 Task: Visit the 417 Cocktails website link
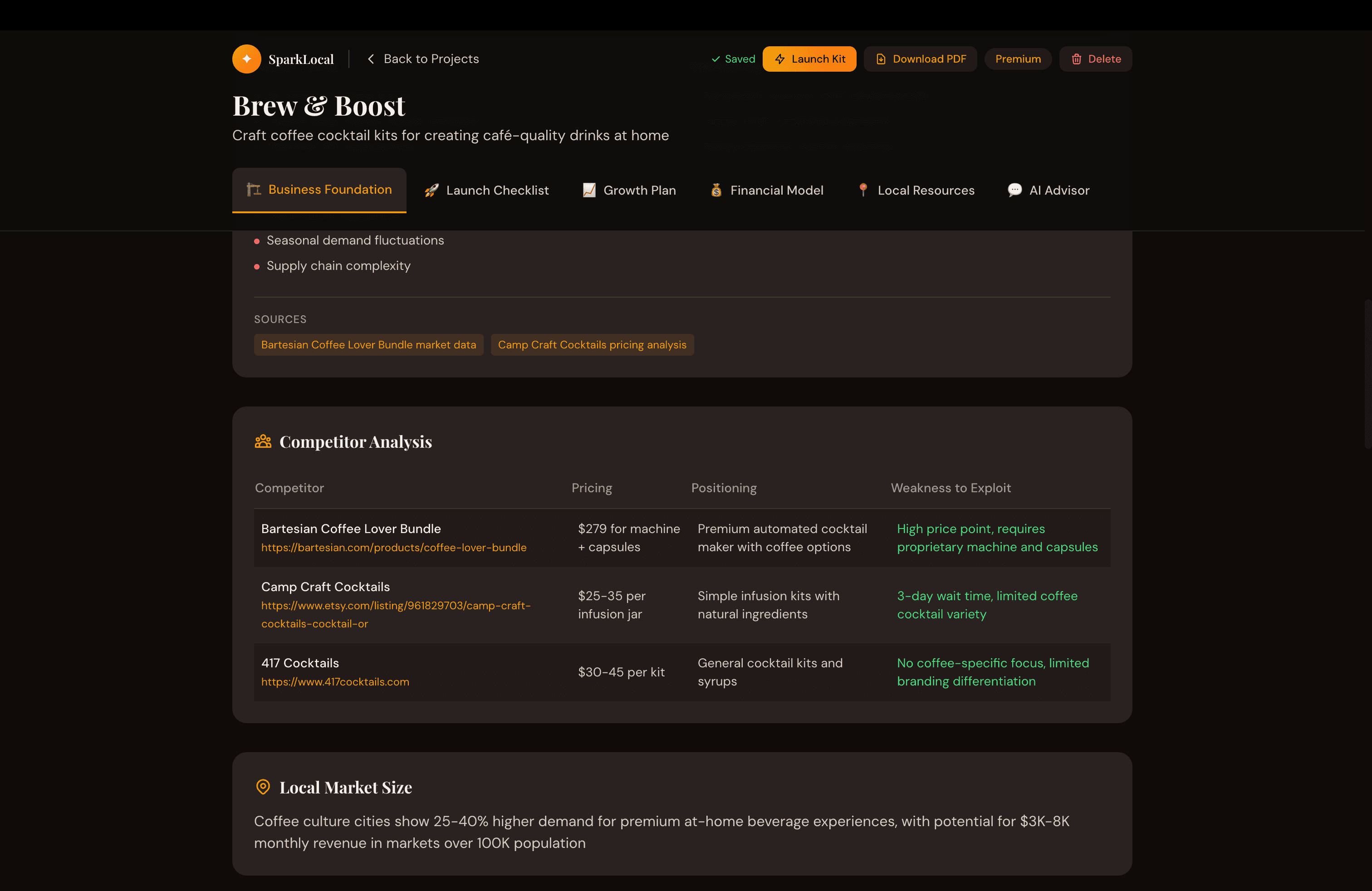click(x=335, y=682)
